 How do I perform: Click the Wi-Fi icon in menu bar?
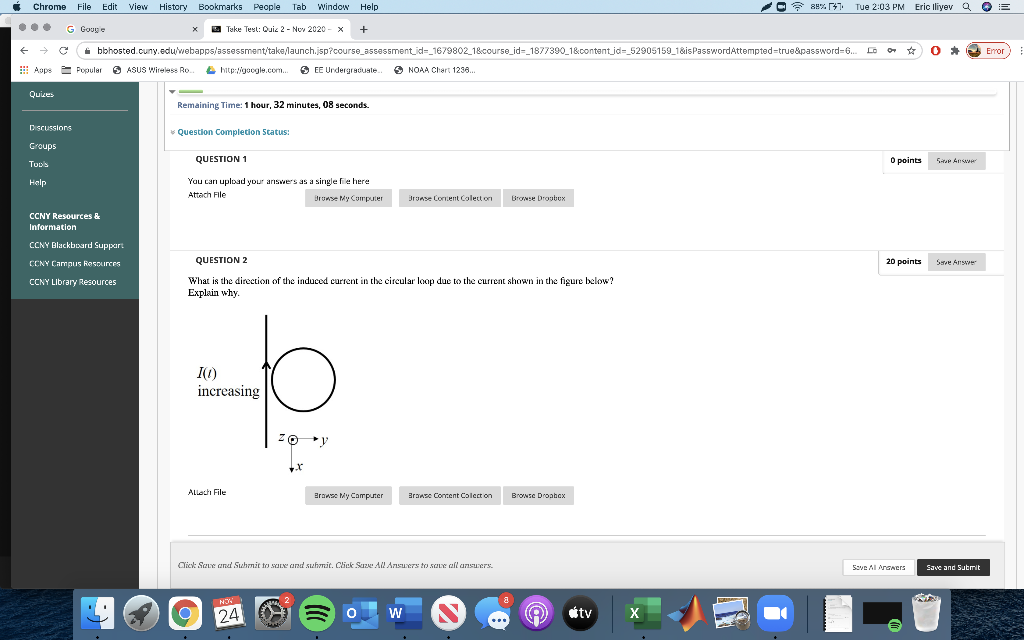[797, 6]
